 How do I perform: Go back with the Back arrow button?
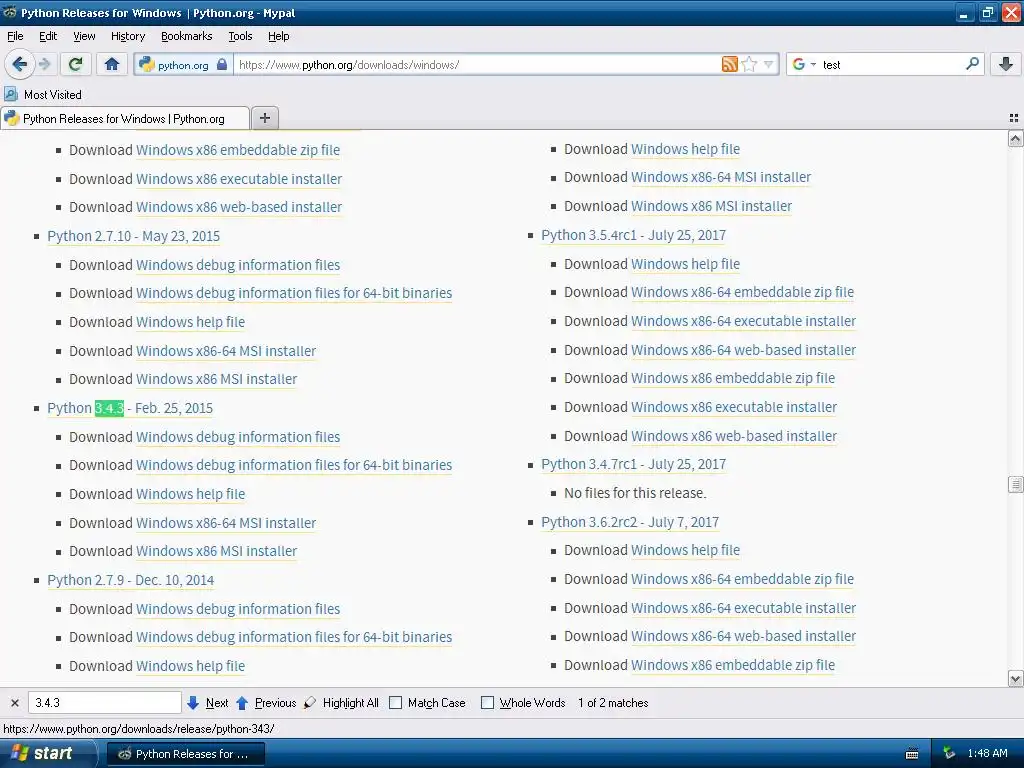[20, 64]
